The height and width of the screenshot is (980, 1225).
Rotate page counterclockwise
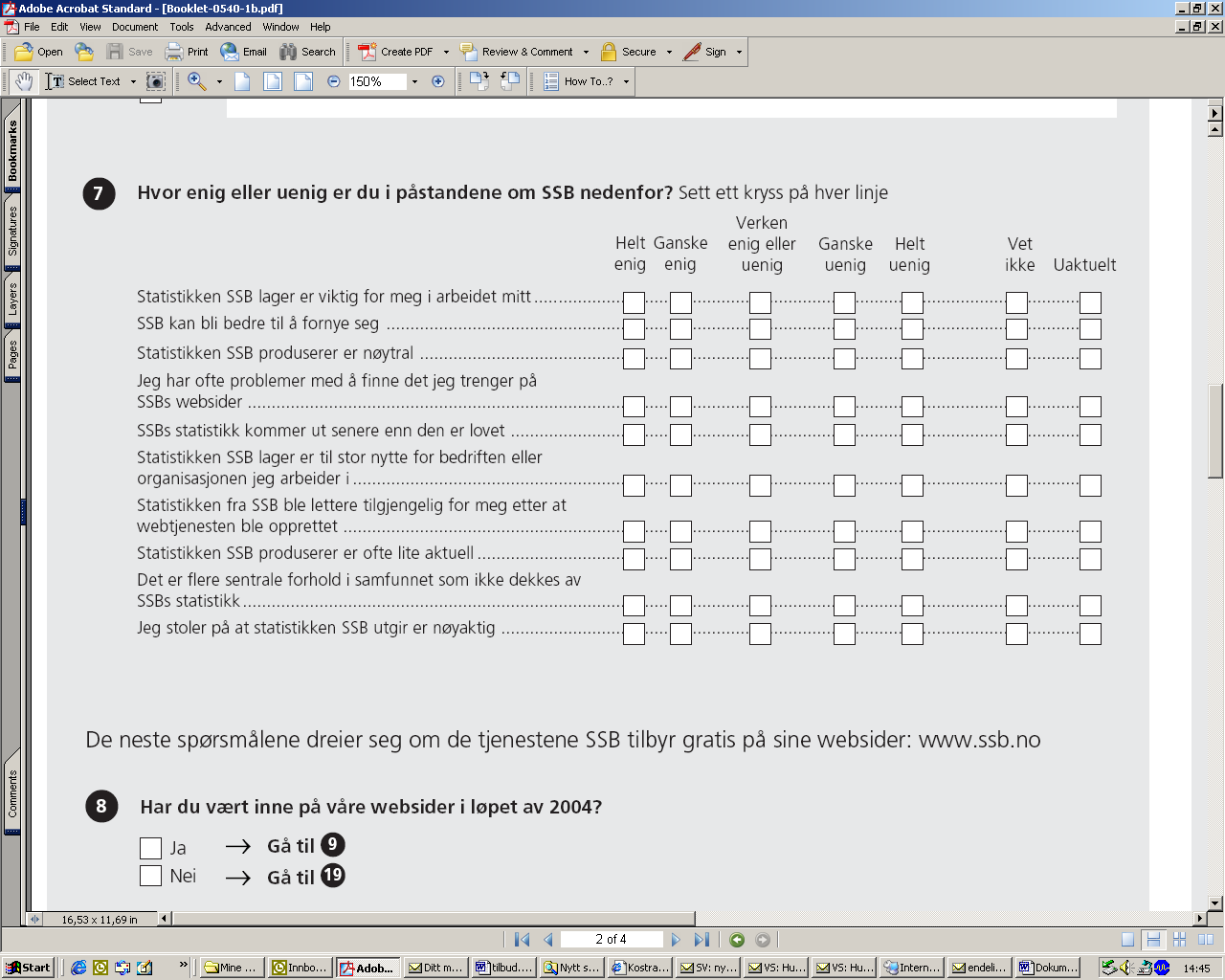[x=510, y=81]
